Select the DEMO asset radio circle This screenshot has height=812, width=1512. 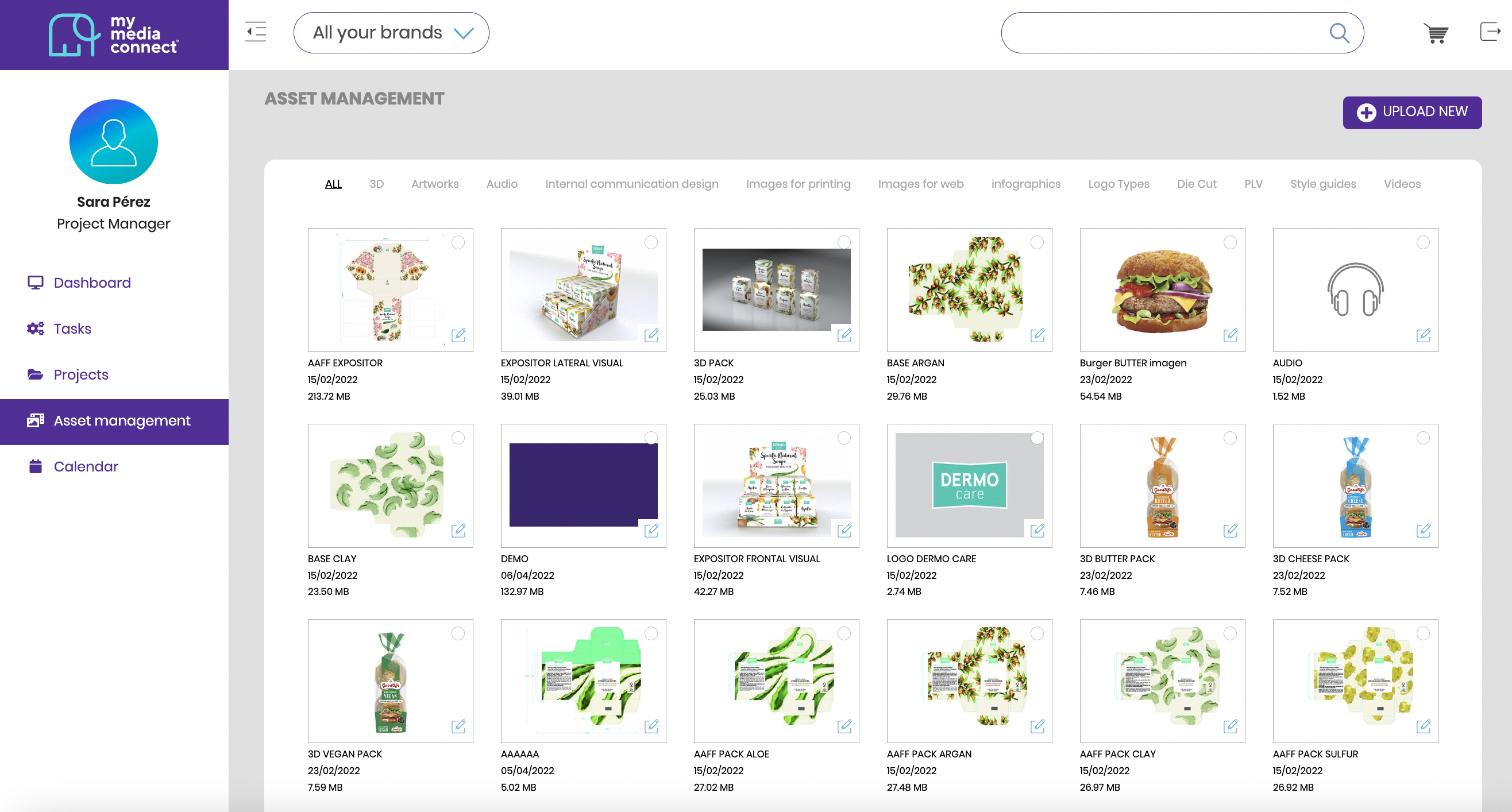651,438
